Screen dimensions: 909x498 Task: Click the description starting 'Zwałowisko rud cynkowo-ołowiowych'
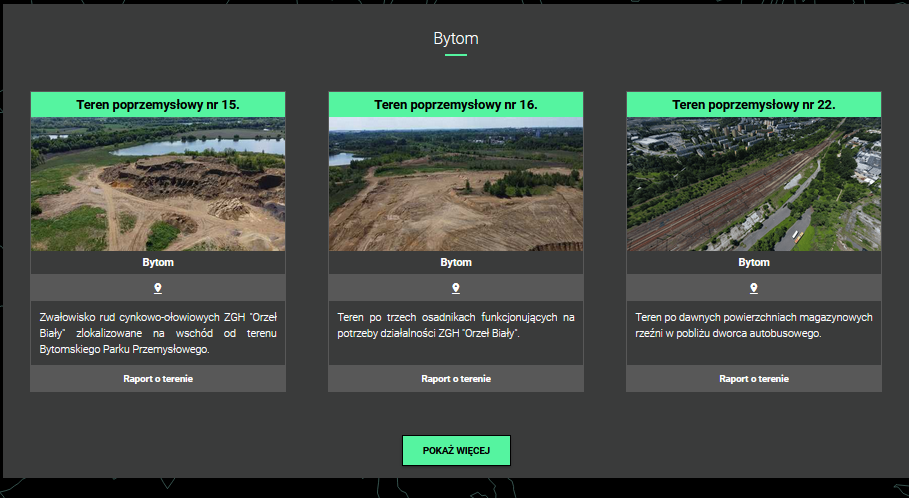coord(158,333)
